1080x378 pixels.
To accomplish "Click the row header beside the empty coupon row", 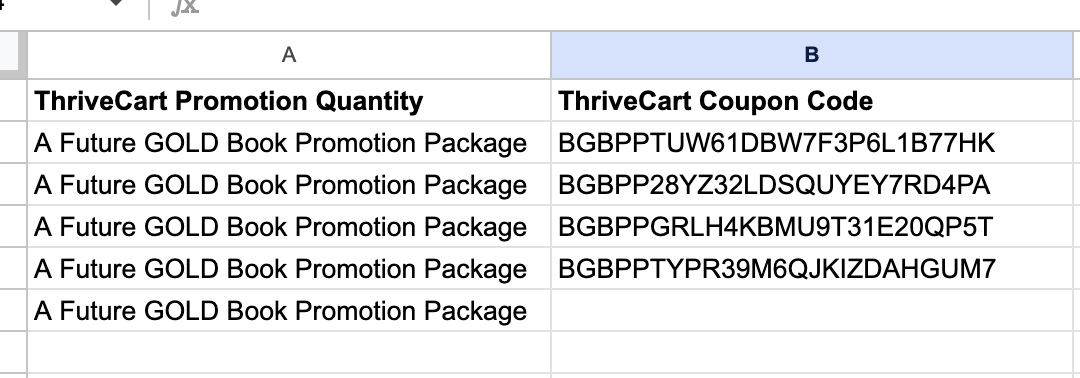I will pyautogui.click(x=13, y=311).
